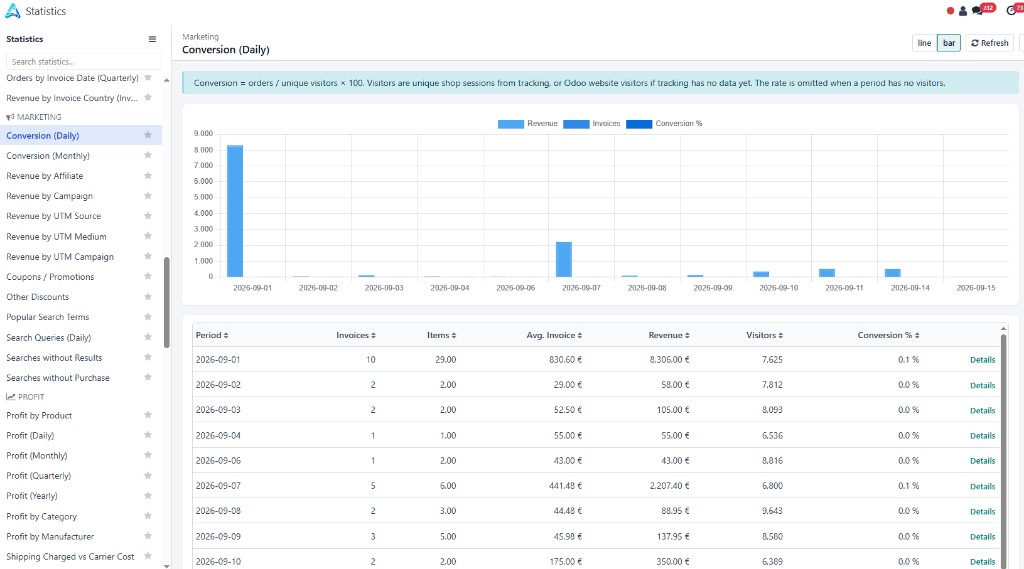Image resolution: width=1024 pixels, height=569 pixels.
Task: Refresh the statistics report
Action: (989, 43)
